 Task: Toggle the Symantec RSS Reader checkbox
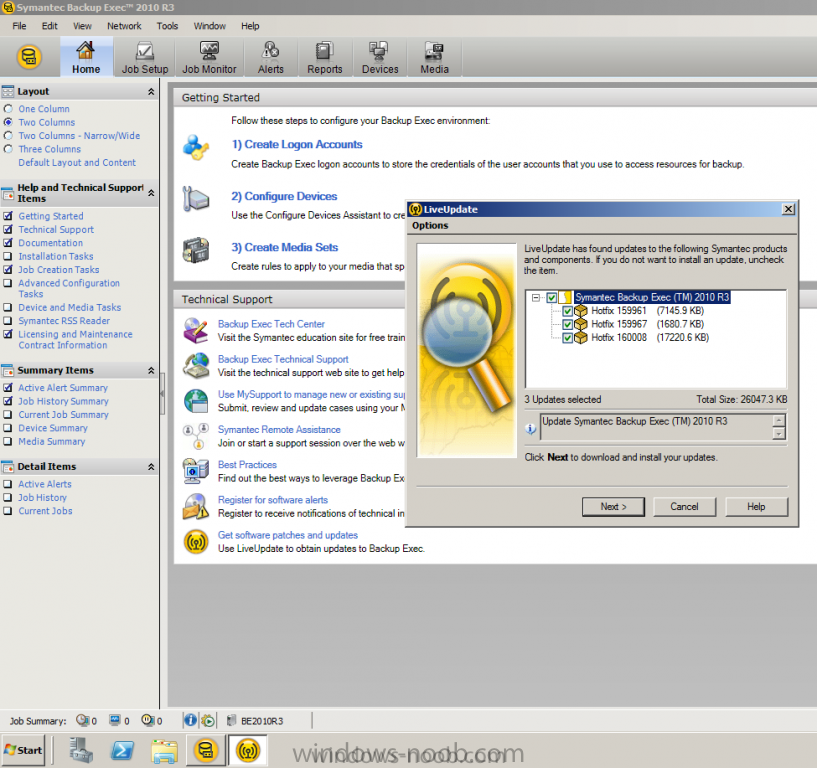(x=8, y=321)
